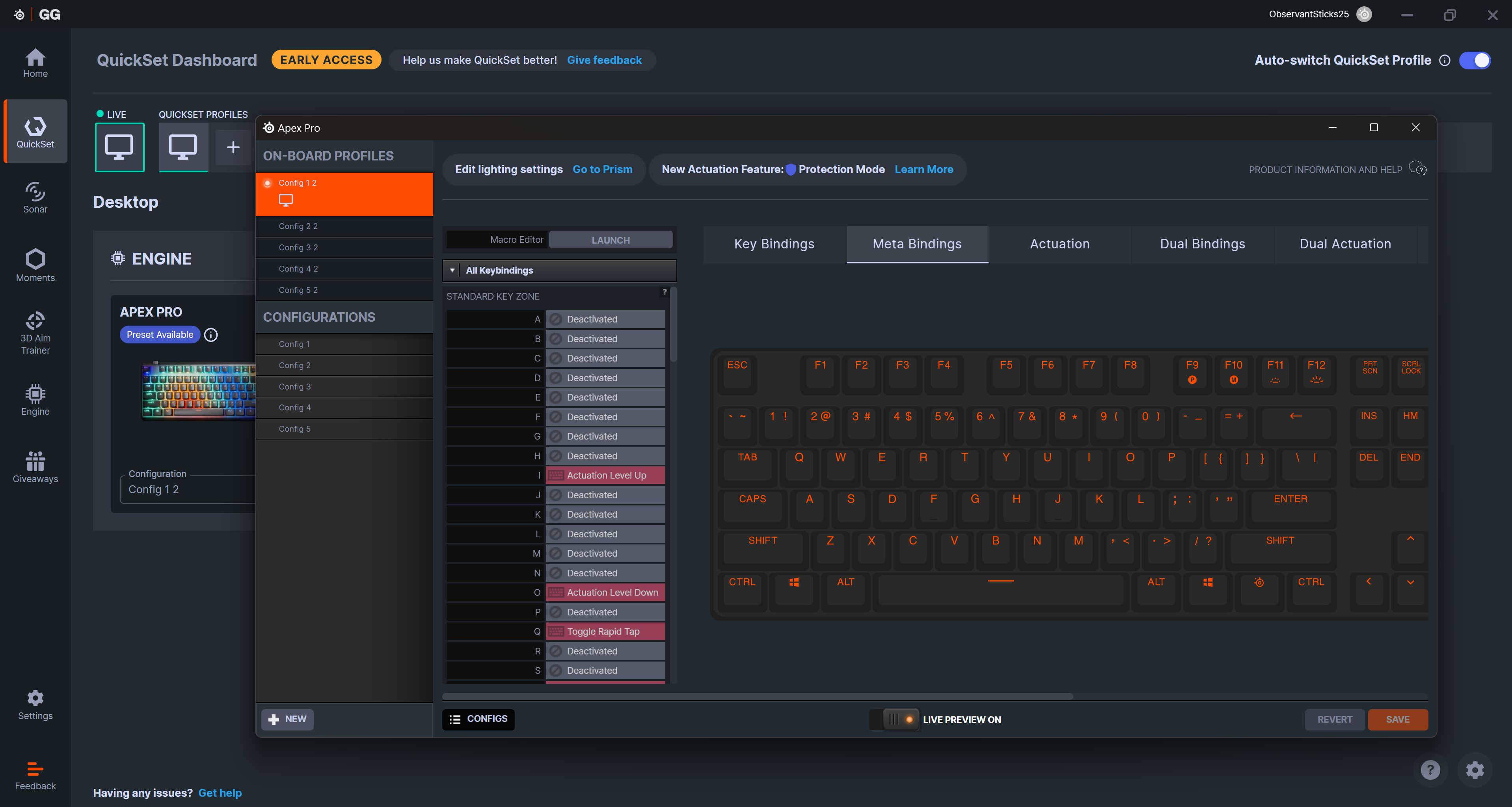The image size is (1512, 807).
Task: Switch to the Actuation tab
Action: click(1060, 244)
